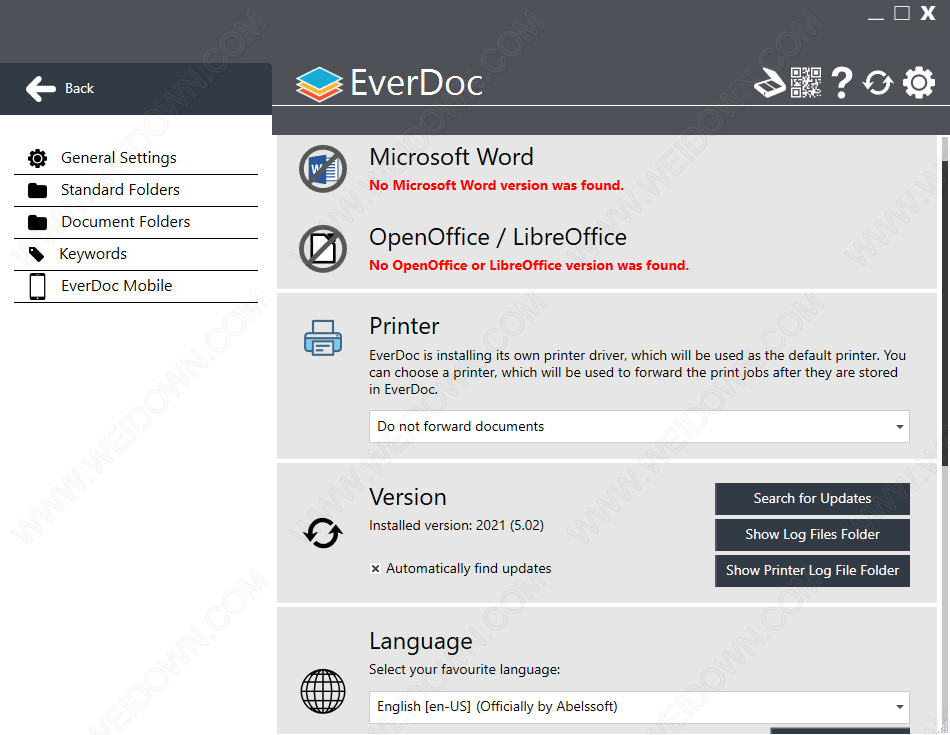Click the 'Printer' heading

pos(404,327)
